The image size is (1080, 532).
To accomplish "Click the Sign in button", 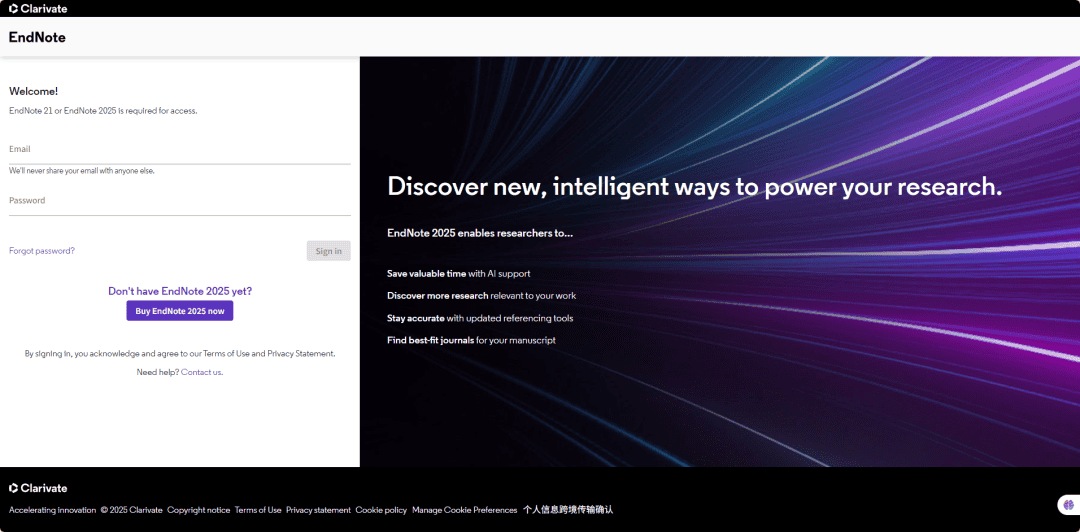I will click(x=329, y=251).
